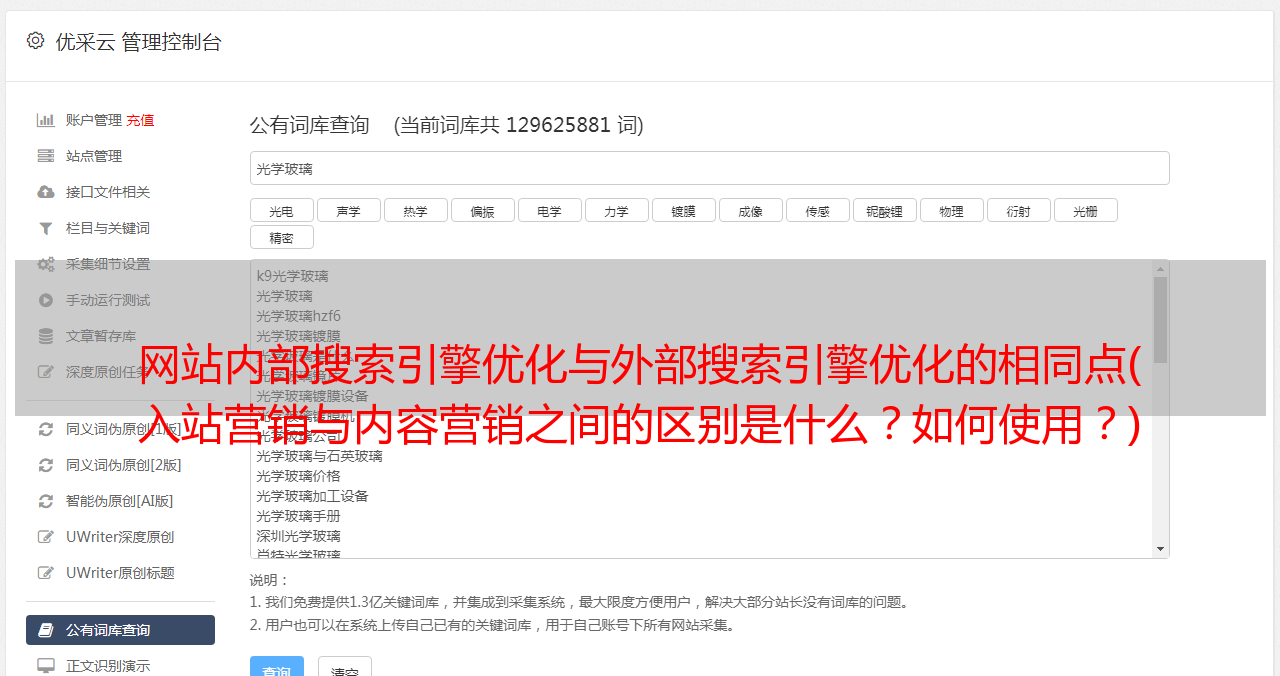
Task: Open the 接口文件相关 cloud icon
Action: click(45, 192)
